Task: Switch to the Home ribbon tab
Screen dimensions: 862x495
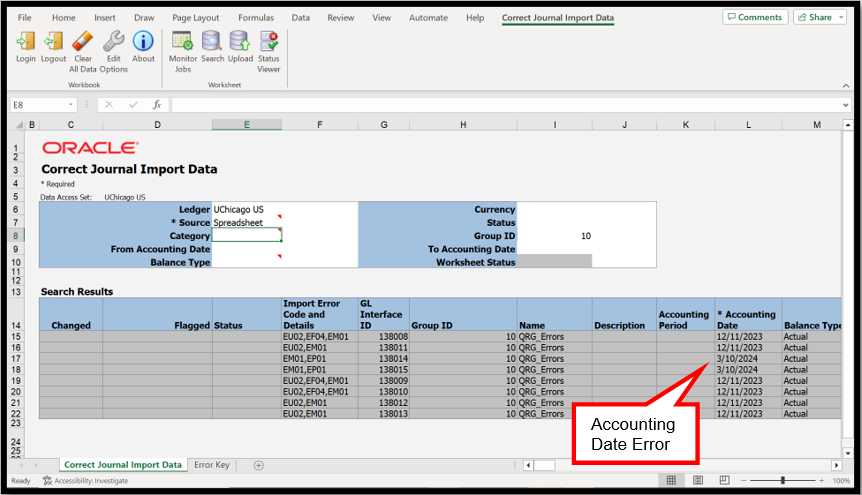Action: click(x=64, y=18)
